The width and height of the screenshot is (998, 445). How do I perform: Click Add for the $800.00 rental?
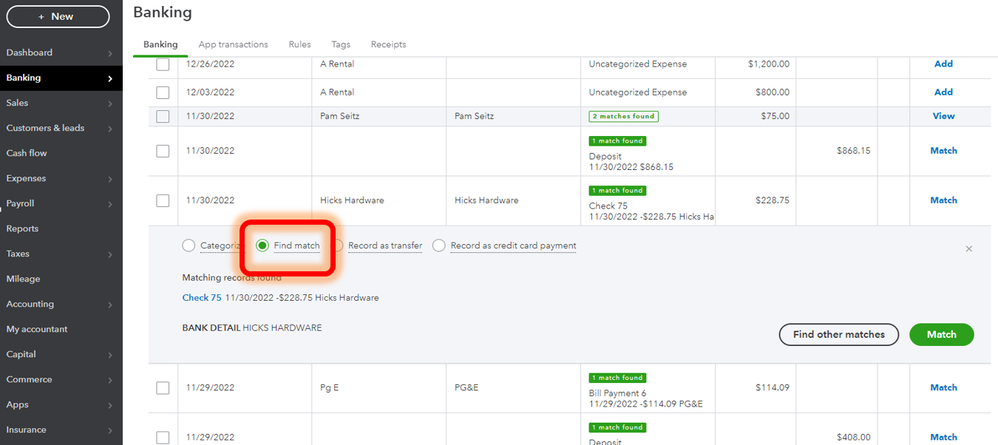pos(943,92)
